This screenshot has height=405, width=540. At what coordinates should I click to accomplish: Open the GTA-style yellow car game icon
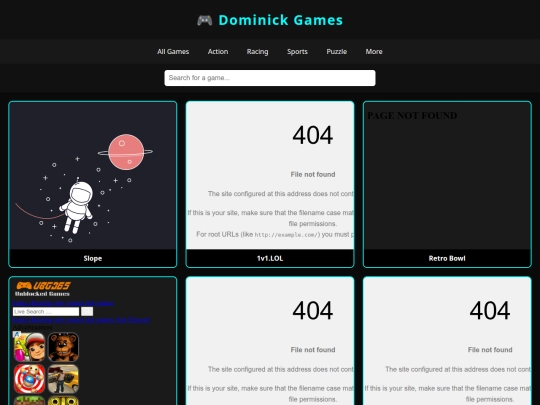point(63,379)
